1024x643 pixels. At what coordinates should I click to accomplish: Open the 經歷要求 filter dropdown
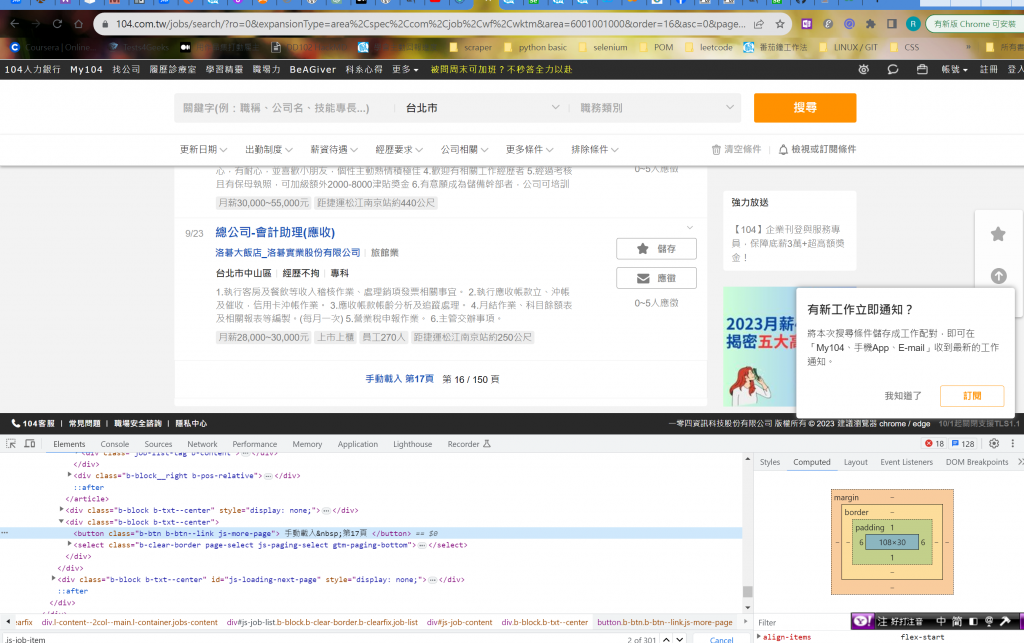[x=400, y=149]
